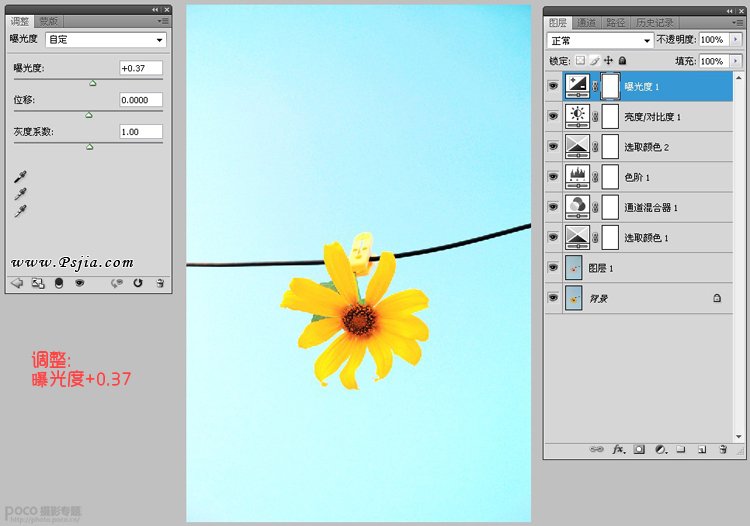Click the 位移 slider handle
Viewport: 750px width, 526px height.
[x=88, y=115]
